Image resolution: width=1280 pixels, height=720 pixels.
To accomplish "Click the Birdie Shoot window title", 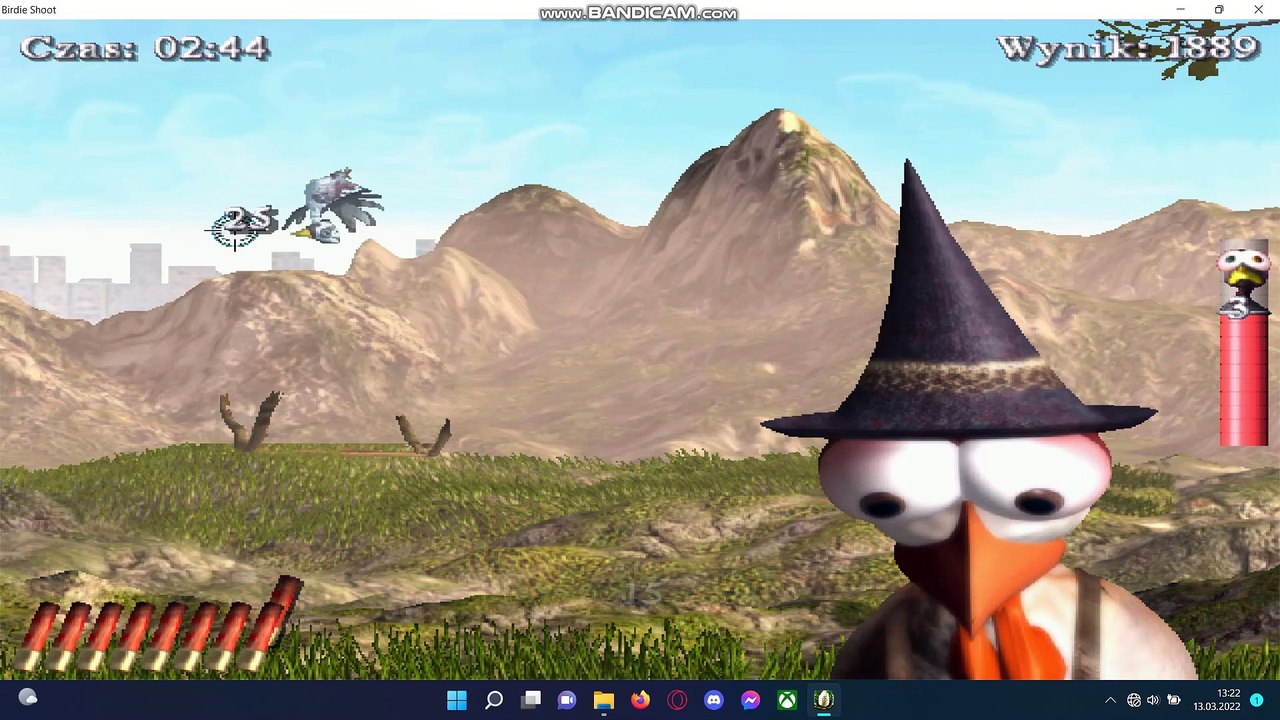I will pos(29,10).
